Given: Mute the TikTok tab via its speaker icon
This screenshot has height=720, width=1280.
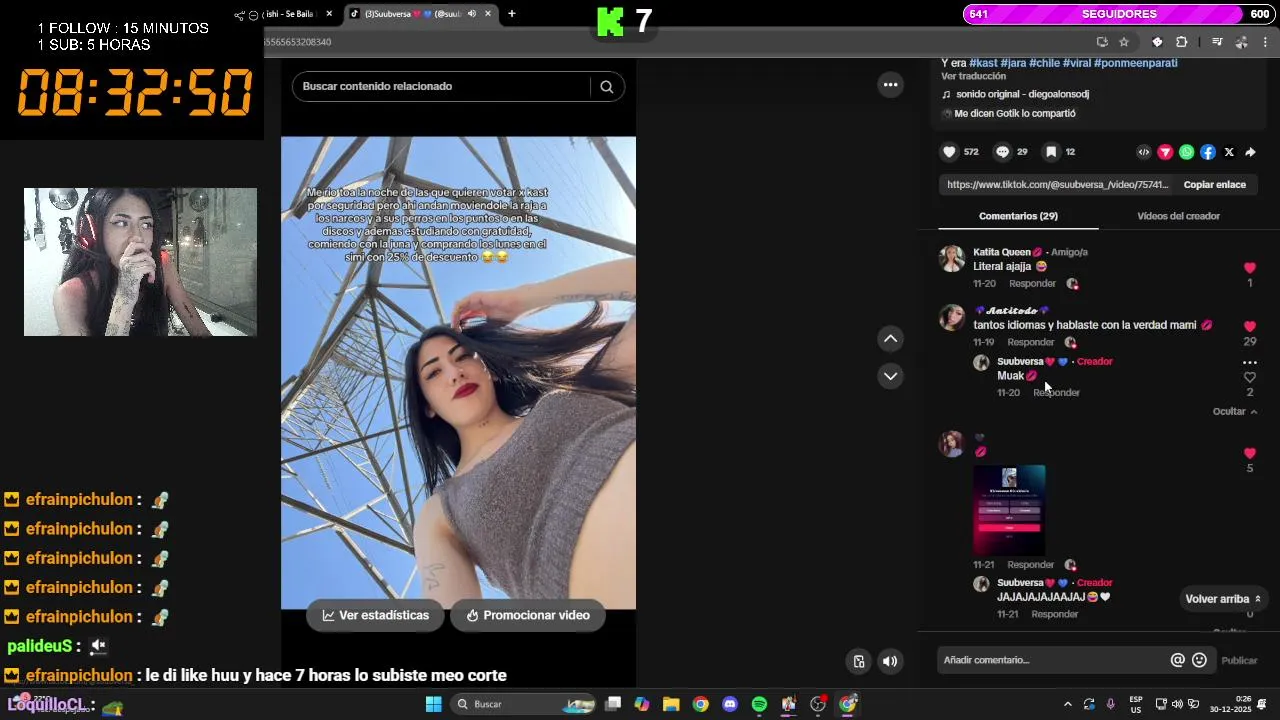Looking at the screenshot, I should click(x=472, y=14).
